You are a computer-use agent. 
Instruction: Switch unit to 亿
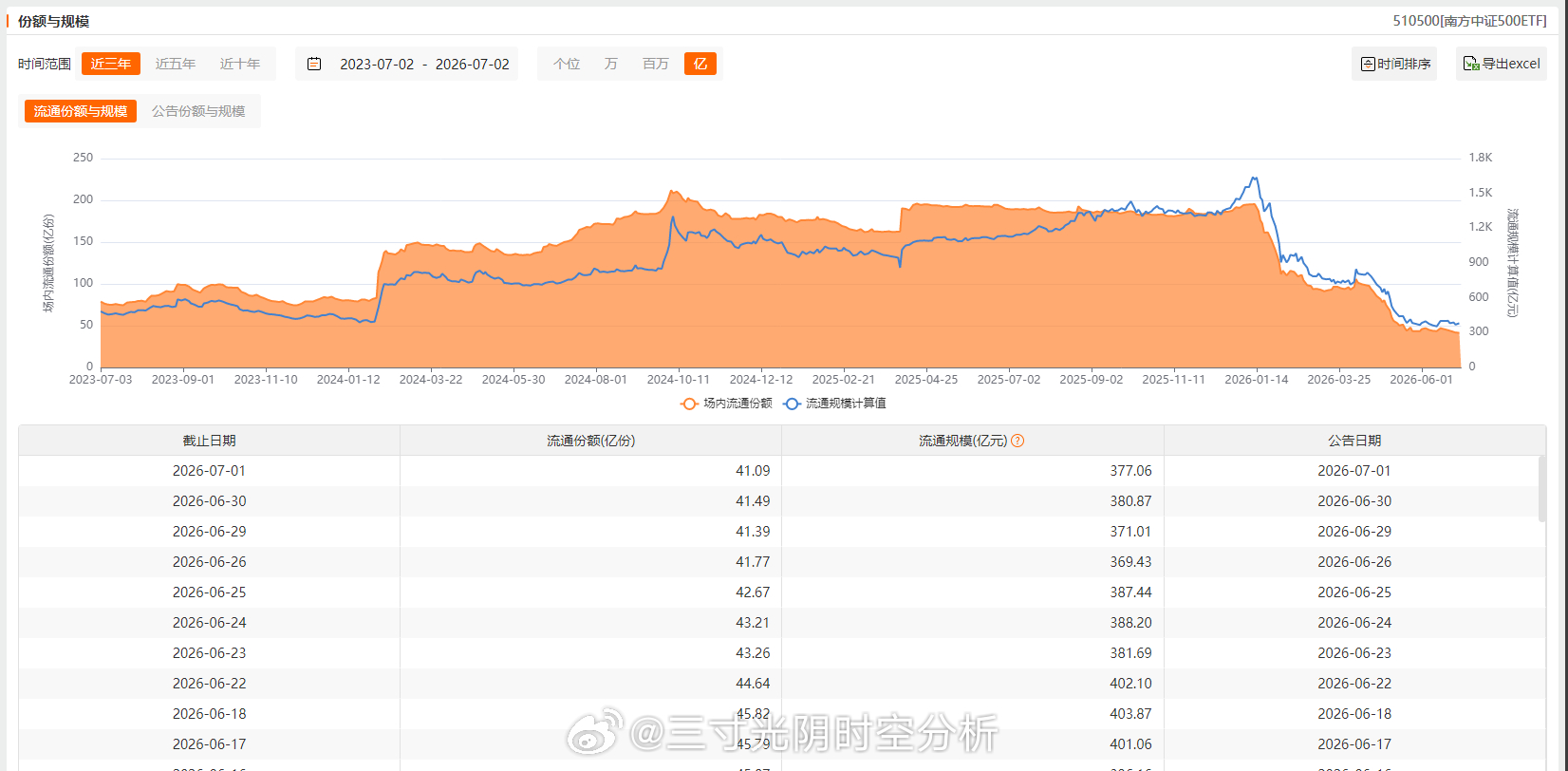pos(700,64)
